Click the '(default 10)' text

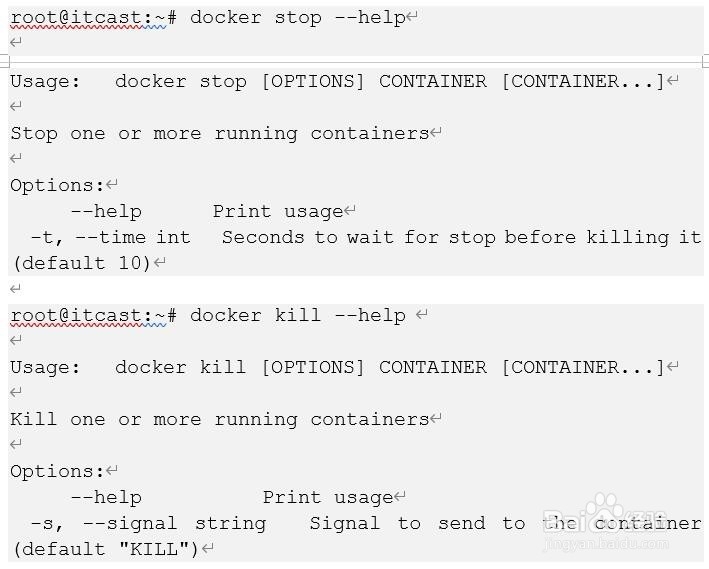tap(81, 263)
